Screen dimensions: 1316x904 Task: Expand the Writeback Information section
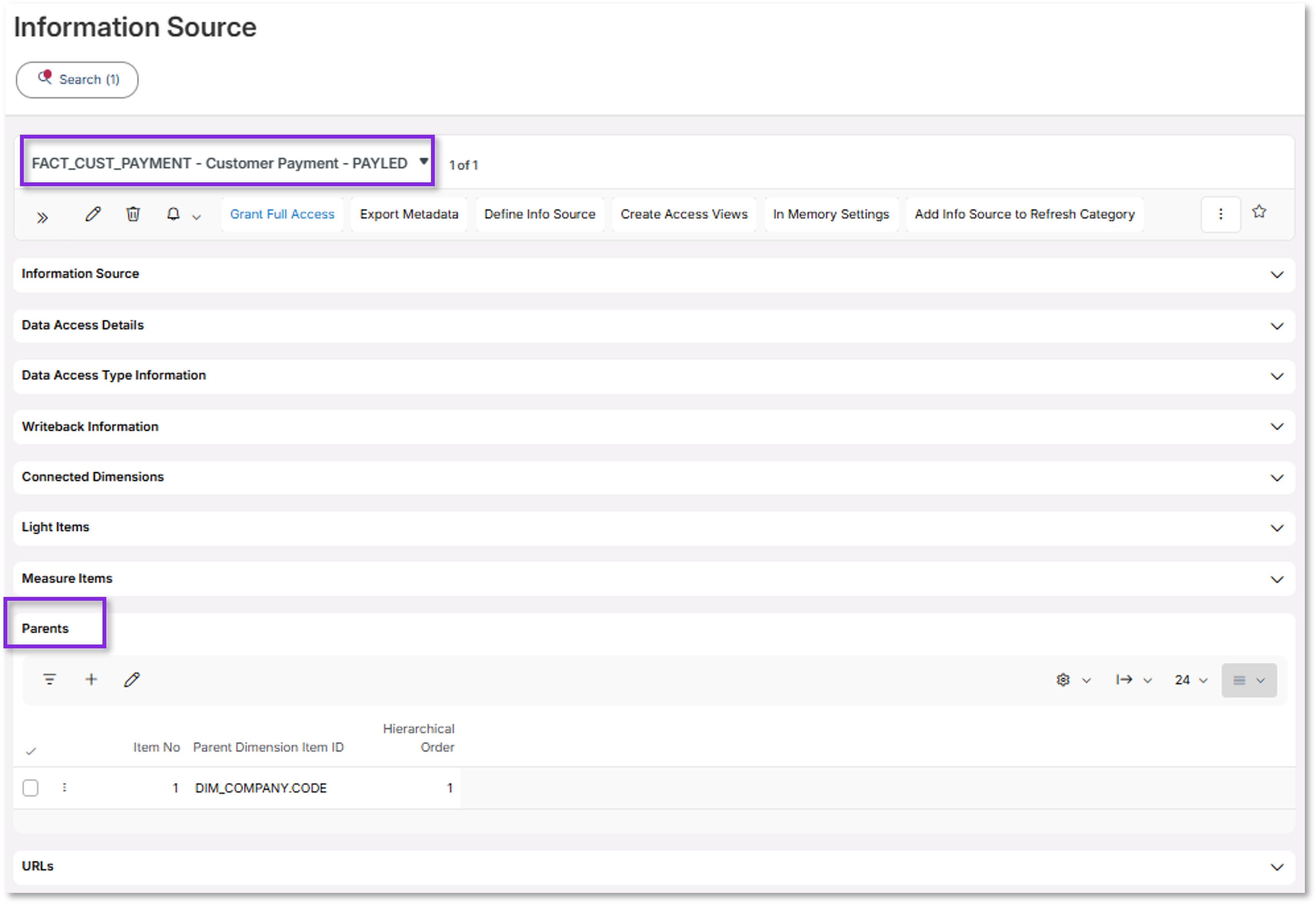(x=654, y=427)
